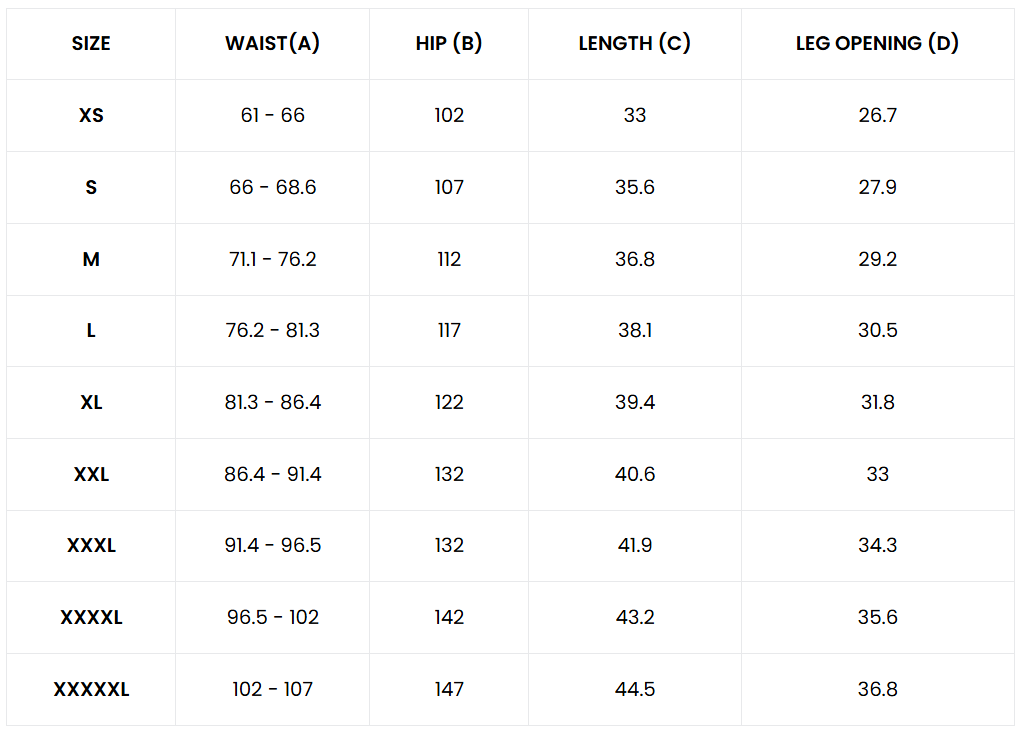Select the XS size row label
1024x734 pixels.
91,116
